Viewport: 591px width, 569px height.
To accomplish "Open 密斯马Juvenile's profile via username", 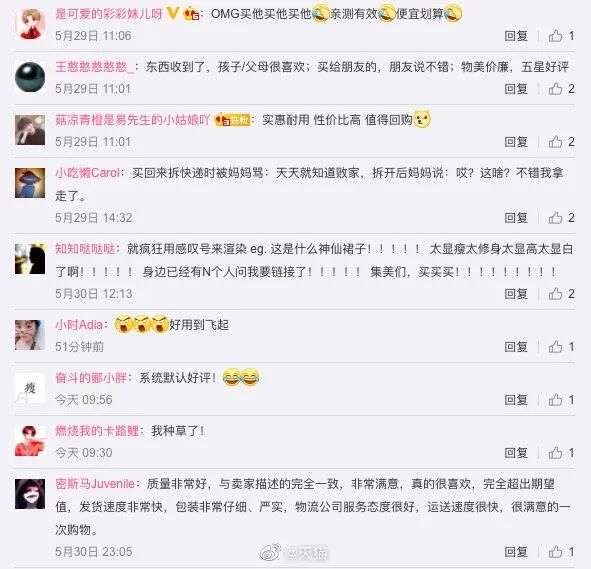I will (95, 484).
